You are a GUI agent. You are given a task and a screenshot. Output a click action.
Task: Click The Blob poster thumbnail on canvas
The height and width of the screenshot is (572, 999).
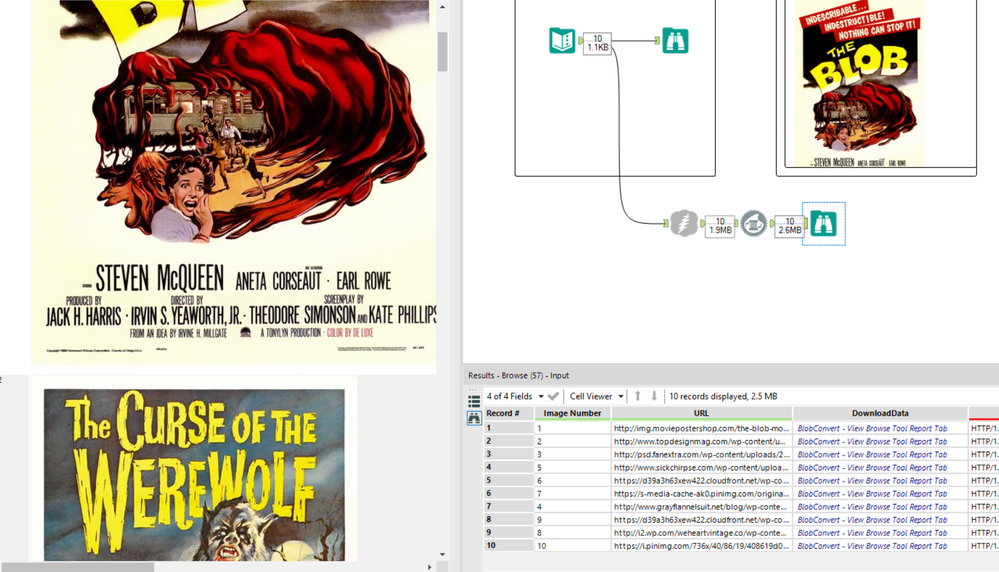tap(858, 83)
